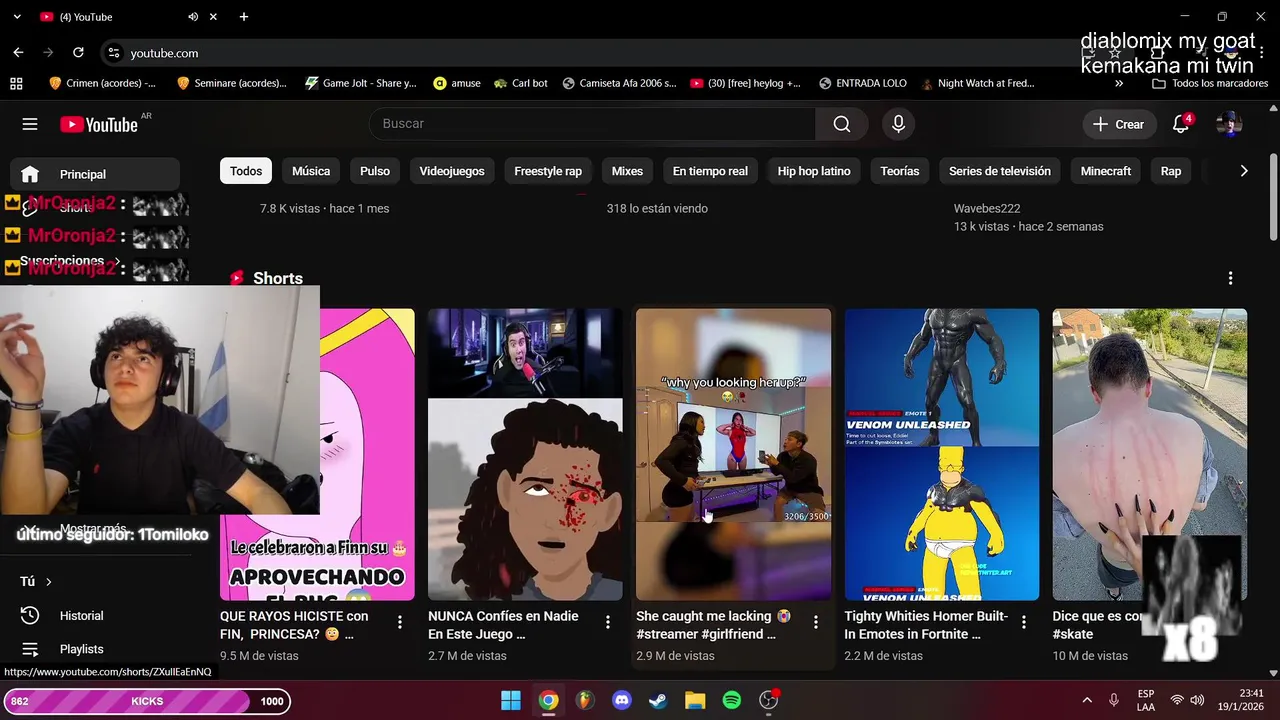
Task: Select the Hip hop latino chip
Action: click(814, 171)
